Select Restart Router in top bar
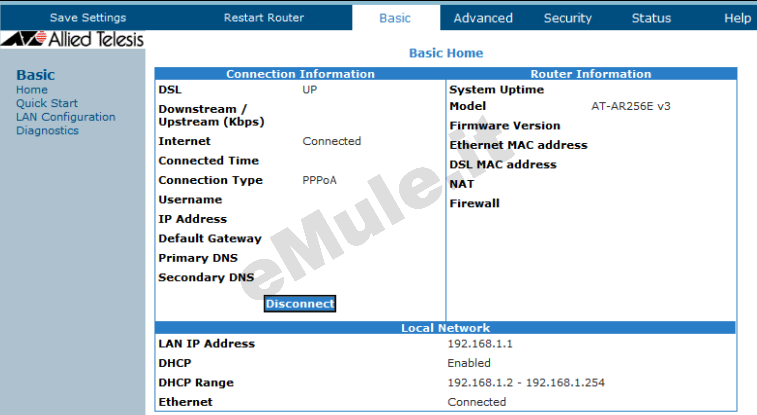This screenshot has height=415, width=757. tap(264, 18)
